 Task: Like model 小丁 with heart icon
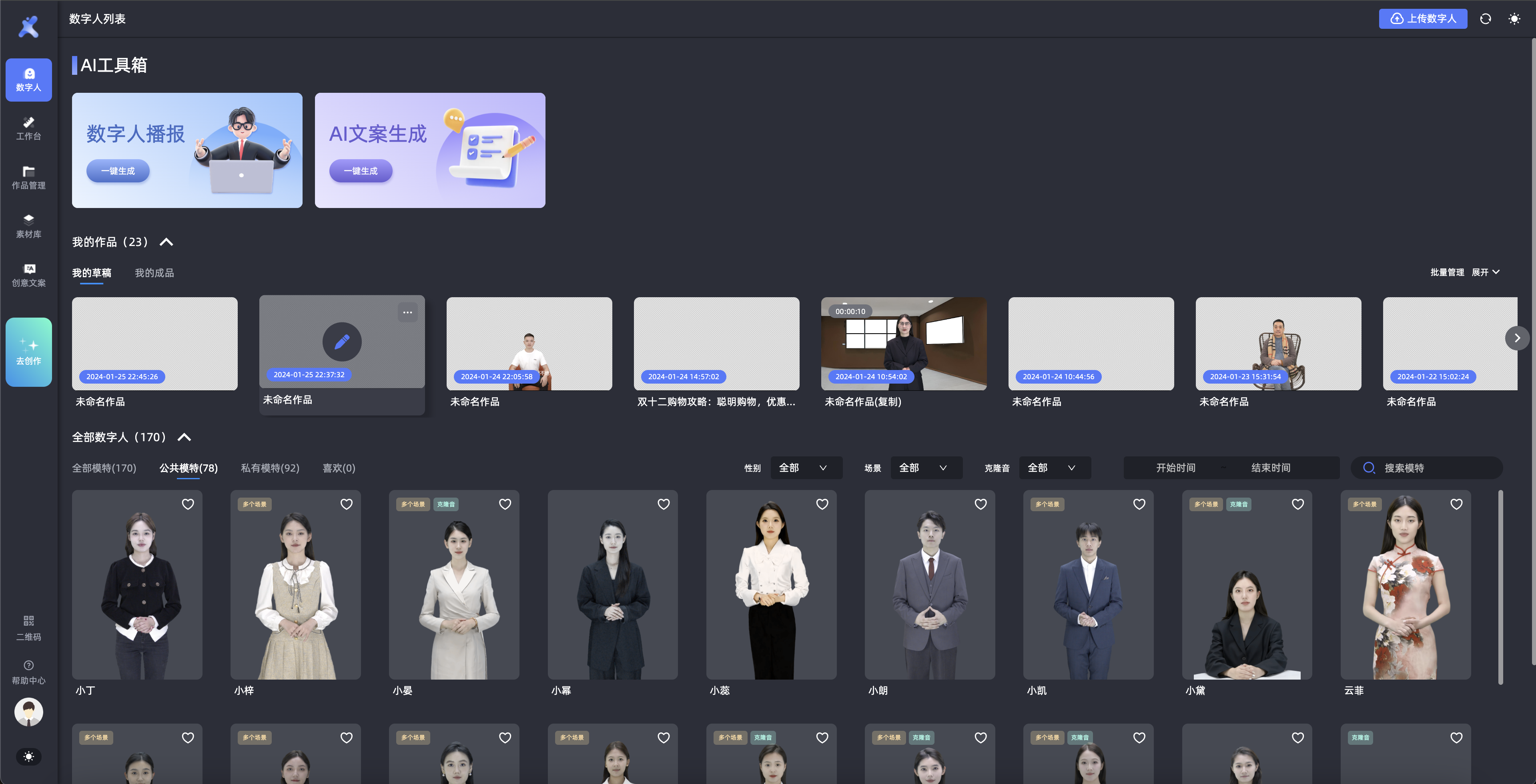[x=188, y=504]
